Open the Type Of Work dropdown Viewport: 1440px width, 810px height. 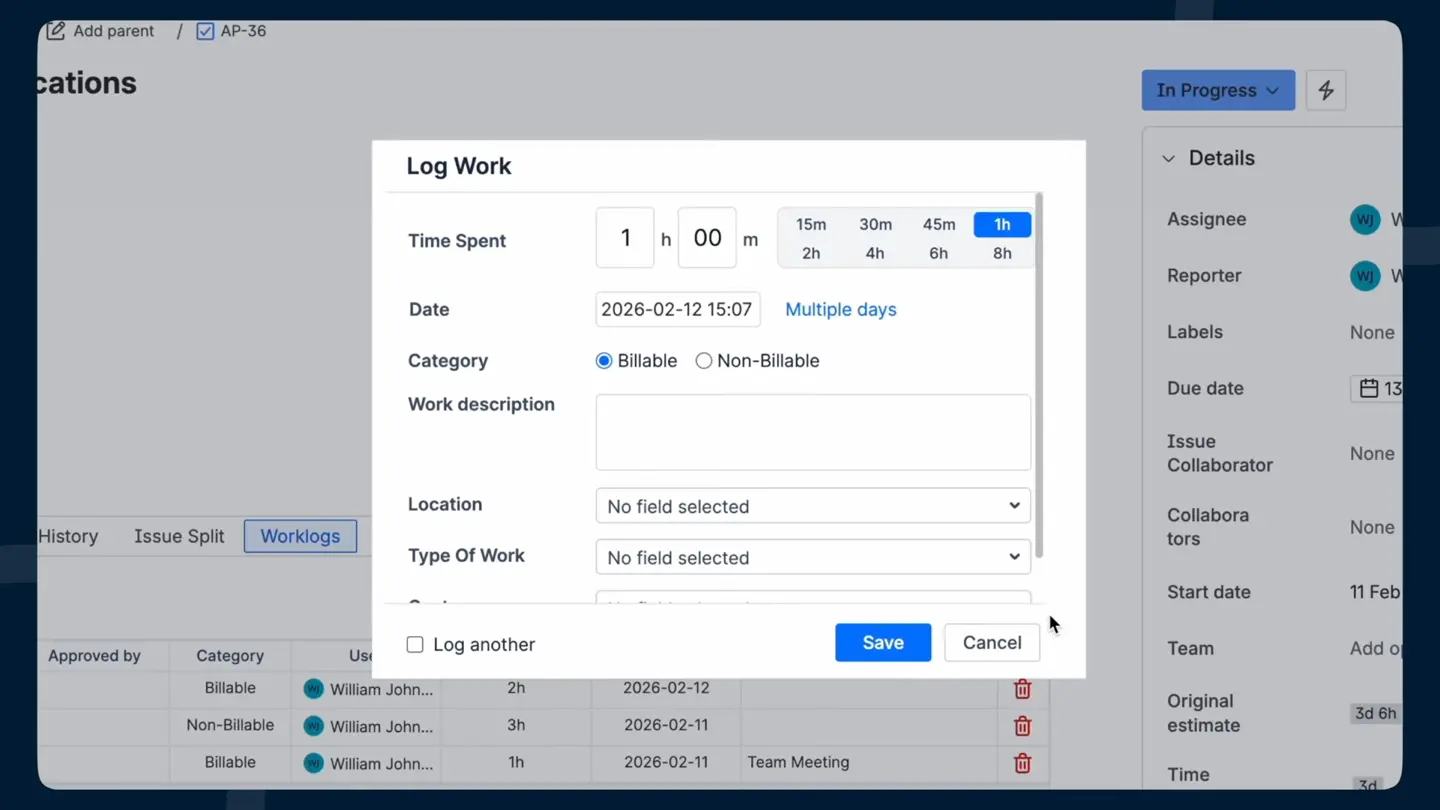click(x=813, y=557)
